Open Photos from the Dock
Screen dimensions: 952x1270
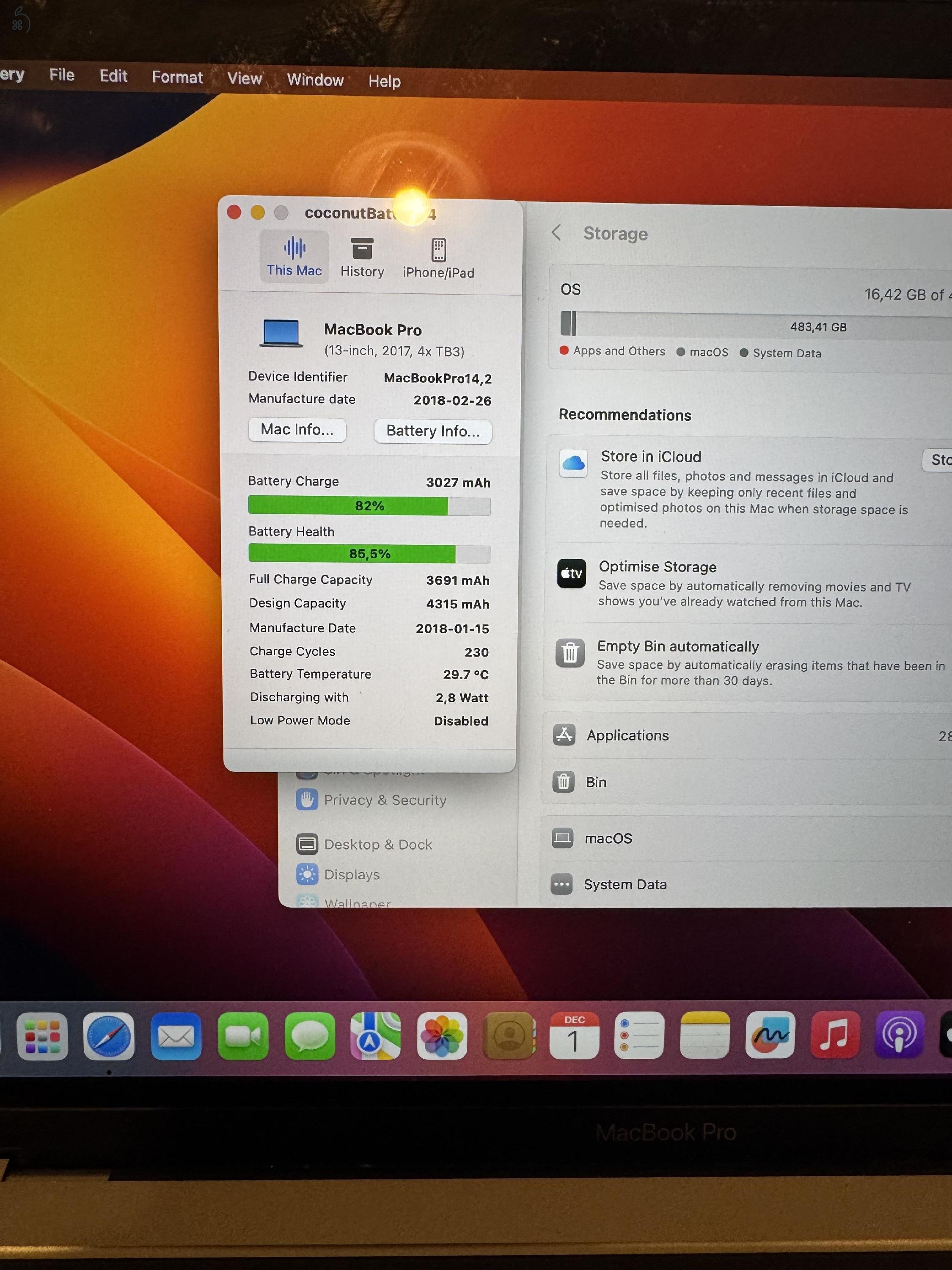(442, 1036)
